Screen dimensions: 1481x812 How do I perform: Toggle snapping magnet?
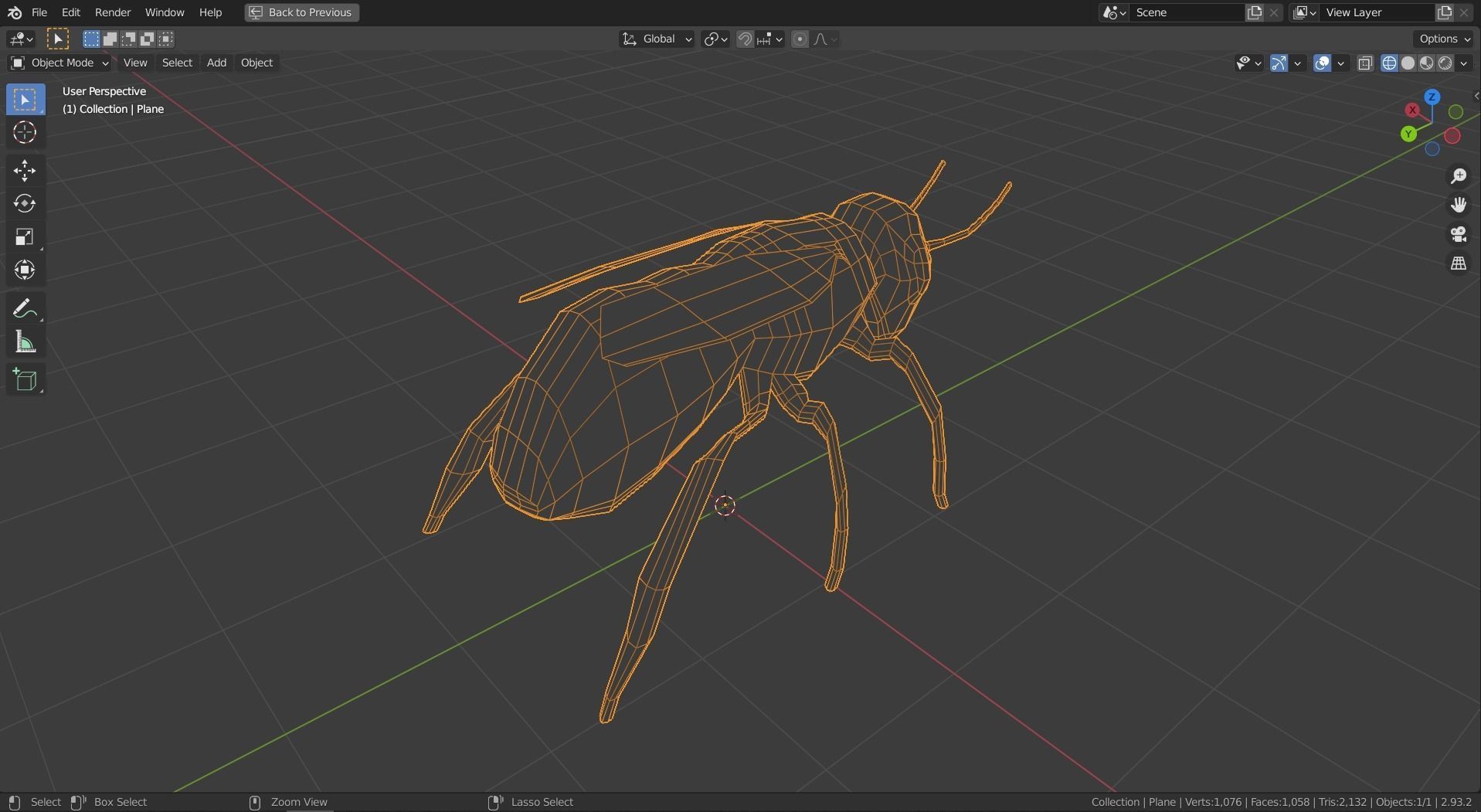point(745,39)
